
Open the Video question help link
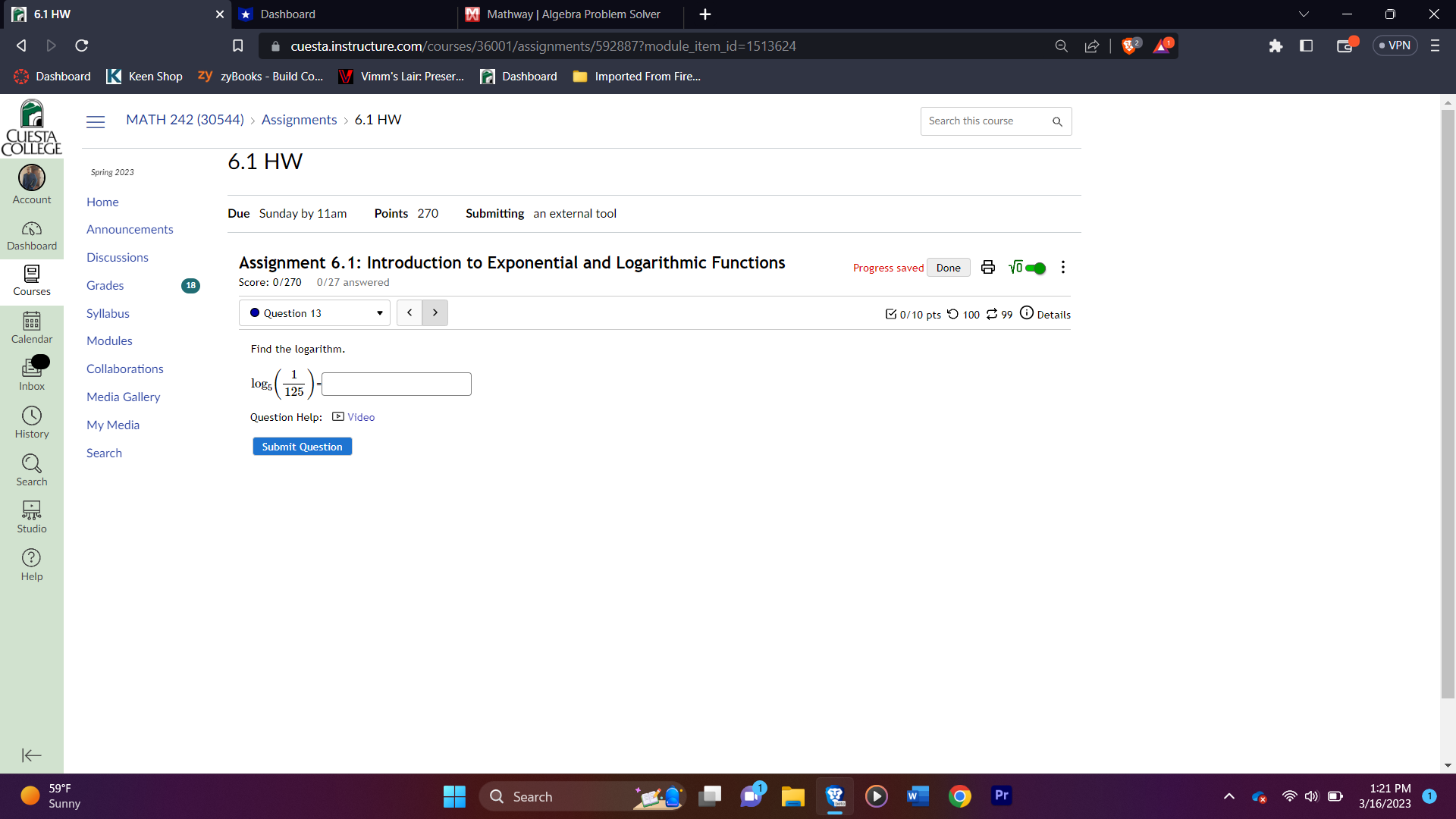click(x=362, y=417)
